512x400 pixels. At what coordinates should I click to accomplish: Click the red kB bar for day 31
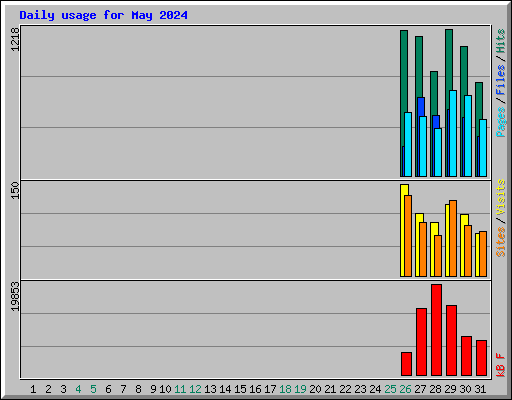coord(481,358)
